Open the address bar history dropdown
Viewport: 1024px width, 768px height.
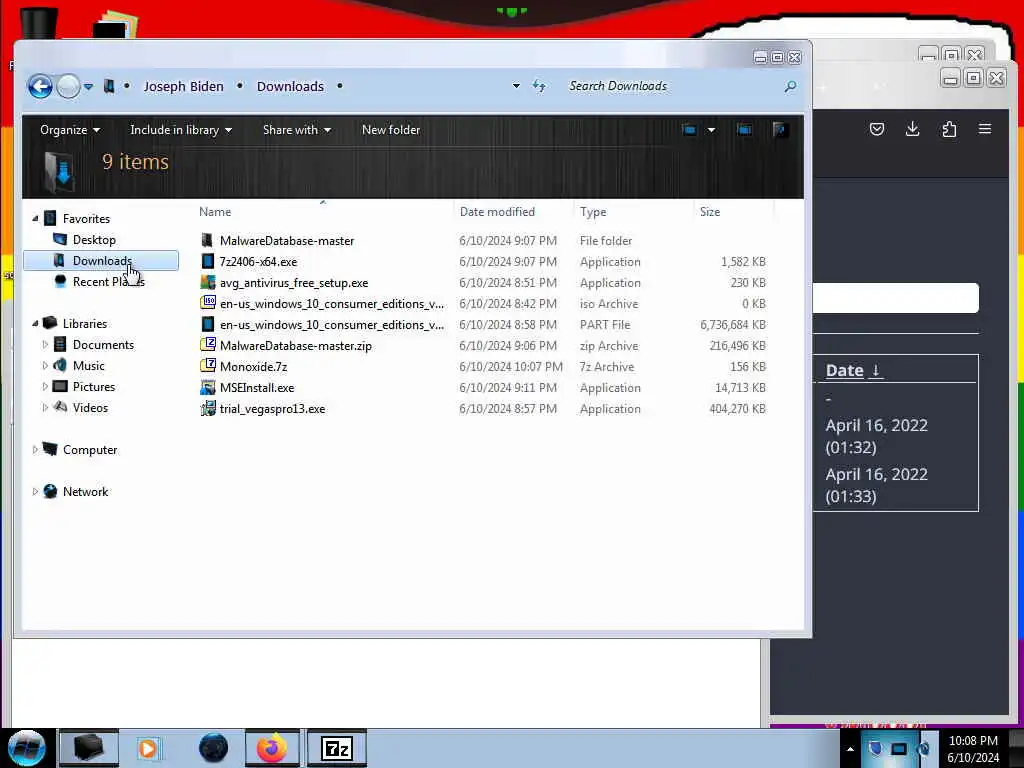pos(516,86)
